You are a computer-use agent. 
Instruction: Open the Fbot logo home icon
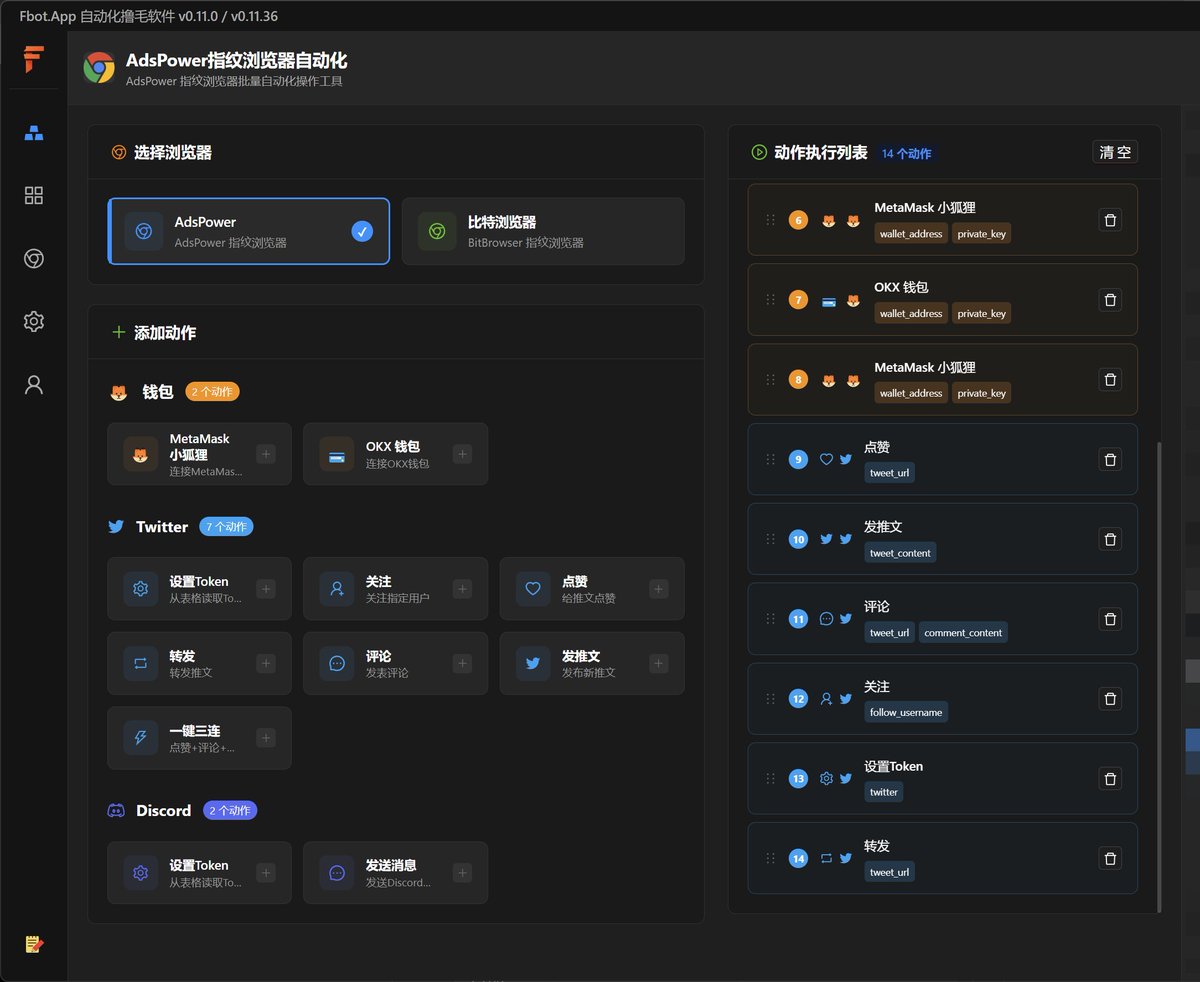pos(34,59)
